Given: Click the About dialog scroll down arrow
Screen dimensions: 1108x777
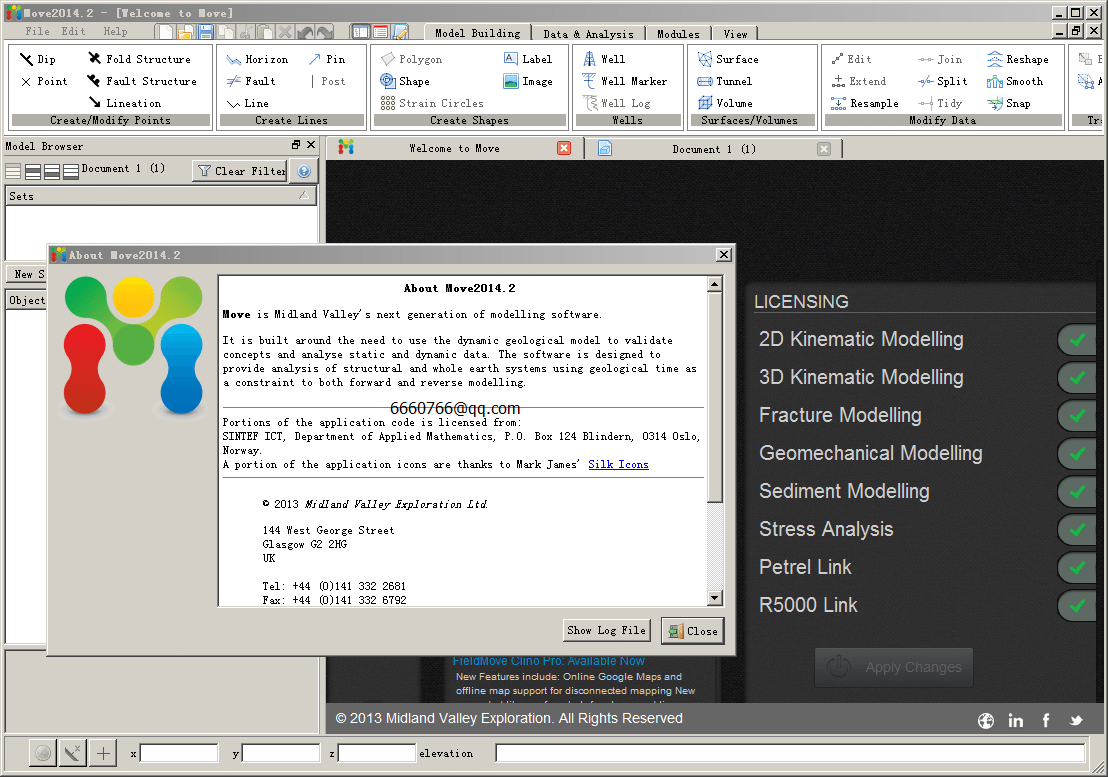Looking at the screenshot, I should point(714,598).
